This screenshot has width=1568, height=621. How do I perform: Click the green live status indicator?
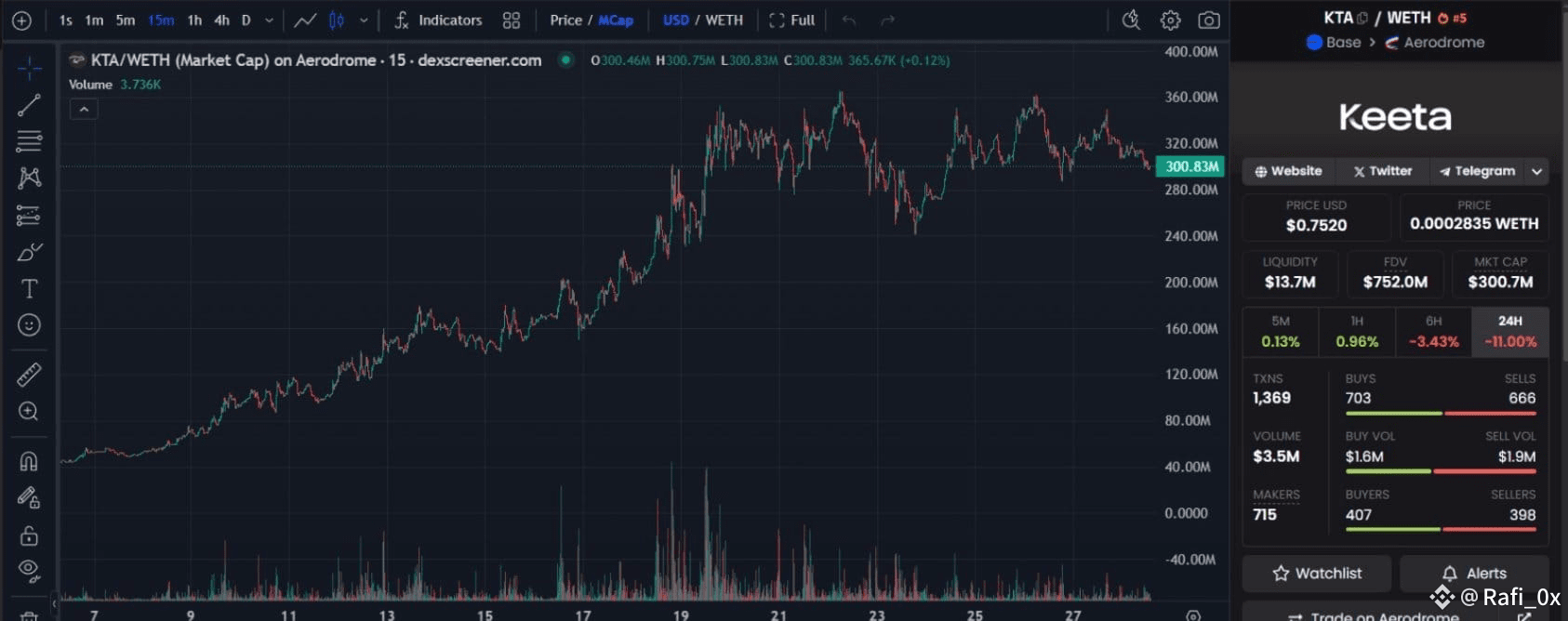565,60
